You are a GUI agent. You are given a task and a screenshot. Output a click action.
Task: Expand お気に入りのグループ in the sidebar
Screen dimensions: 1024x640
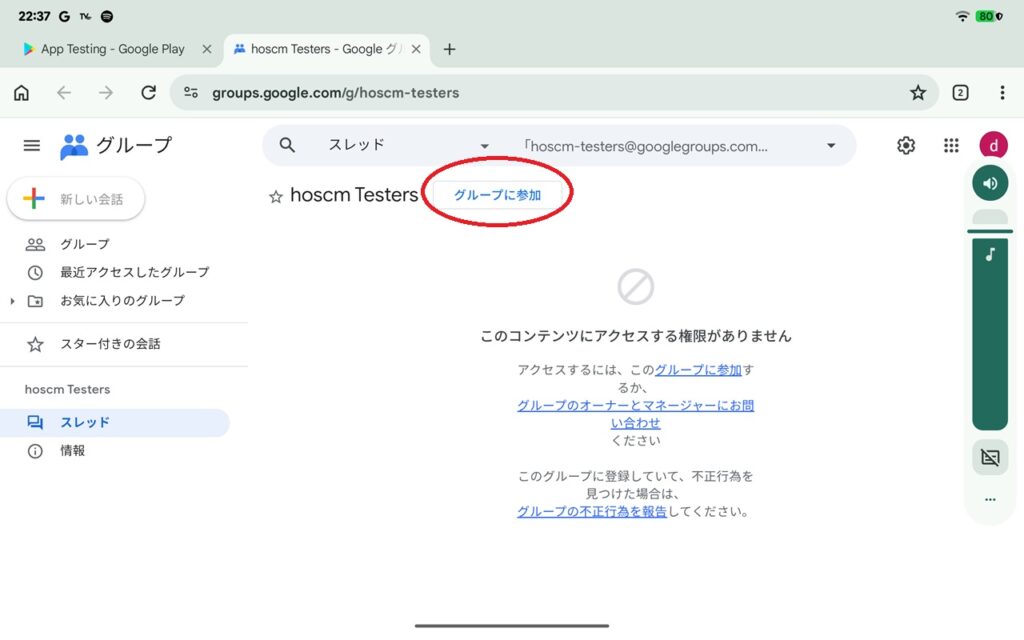coord(12,301)
